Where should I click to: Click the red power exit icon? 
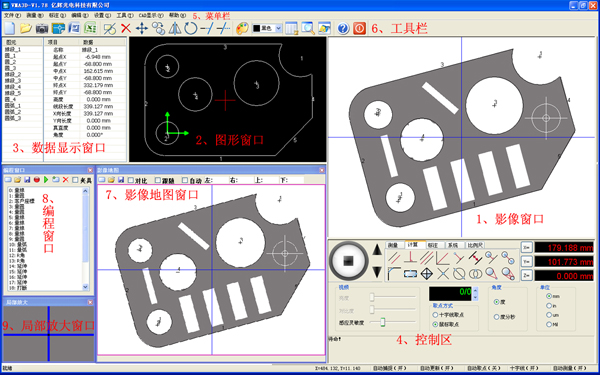359,28
